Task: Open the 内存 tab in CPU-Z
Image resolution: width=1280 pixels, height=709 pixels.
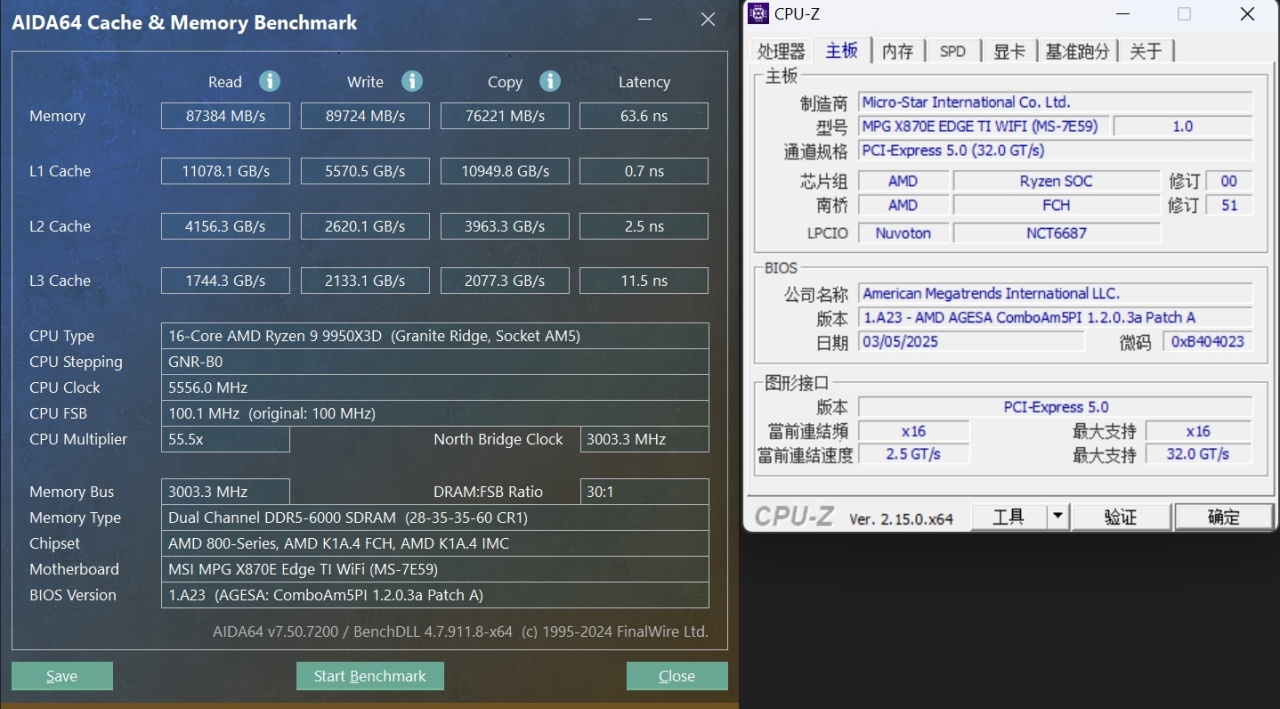Action: point(897,51)
